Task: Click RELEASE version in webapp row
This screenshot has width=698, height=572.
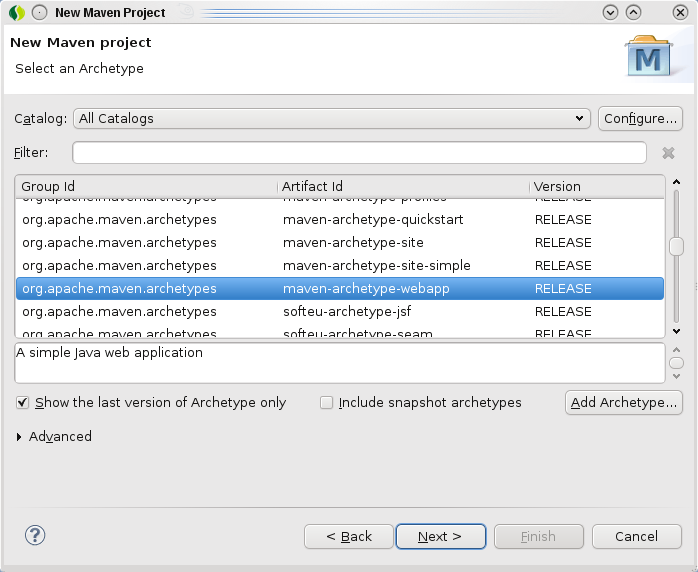Action: tap(563, 288)
